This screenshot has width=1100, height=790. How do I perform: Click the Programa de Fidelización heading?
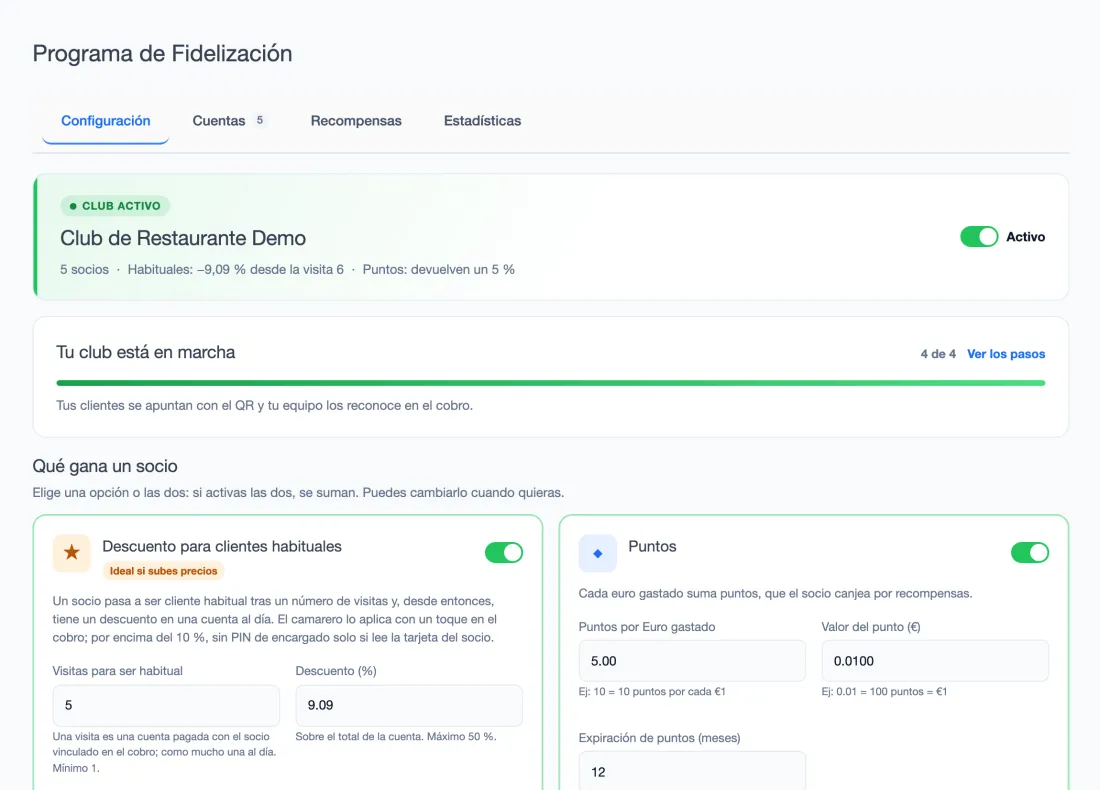point(163,53)
